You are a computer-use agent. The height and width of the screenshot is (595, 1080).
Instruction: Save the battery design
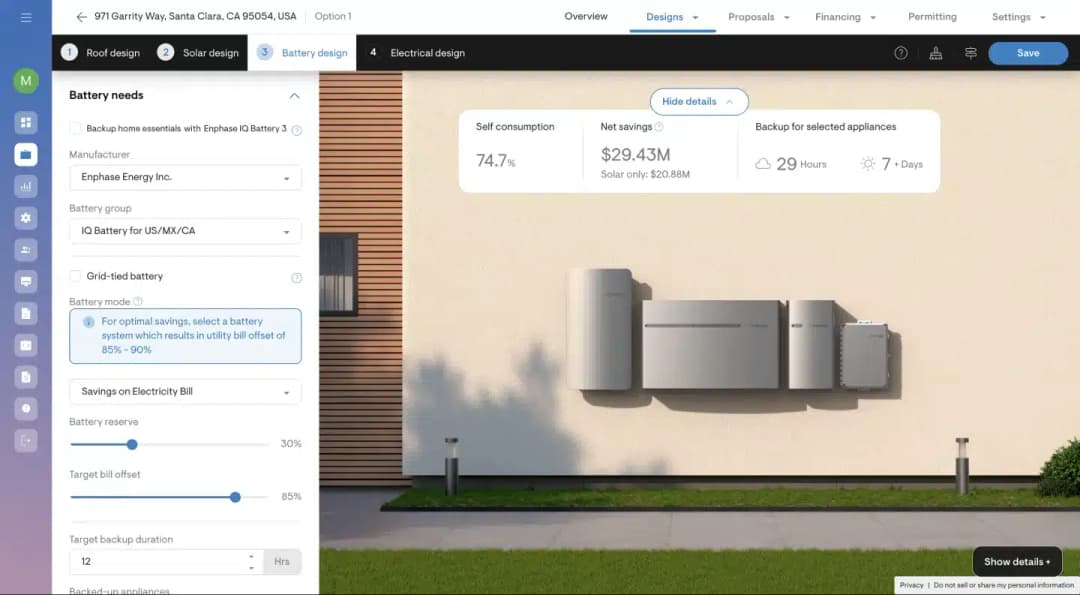(x=1027, y=53)
